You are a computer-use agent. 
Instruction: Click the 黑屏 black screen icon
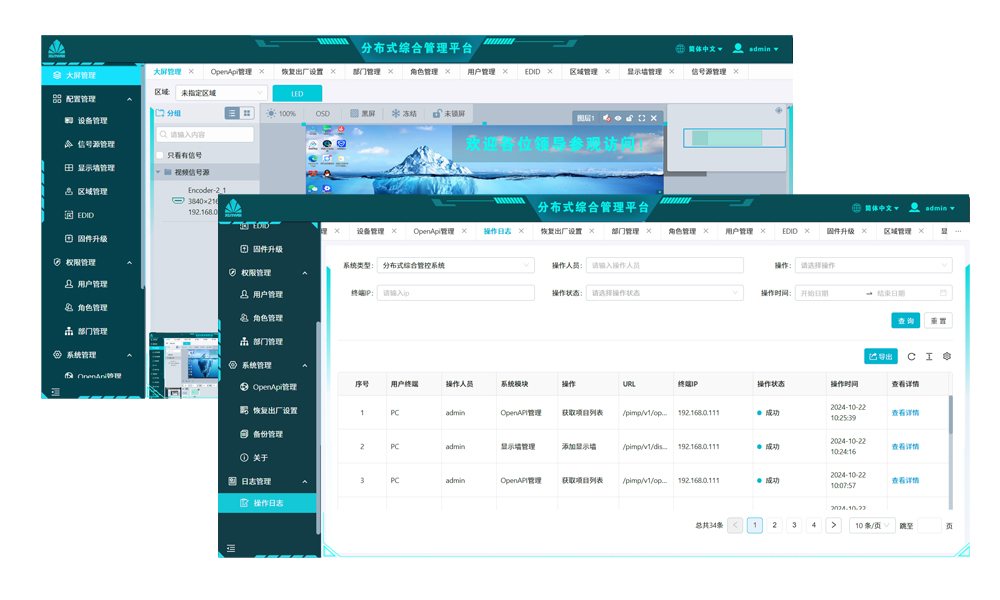(353, 114)
